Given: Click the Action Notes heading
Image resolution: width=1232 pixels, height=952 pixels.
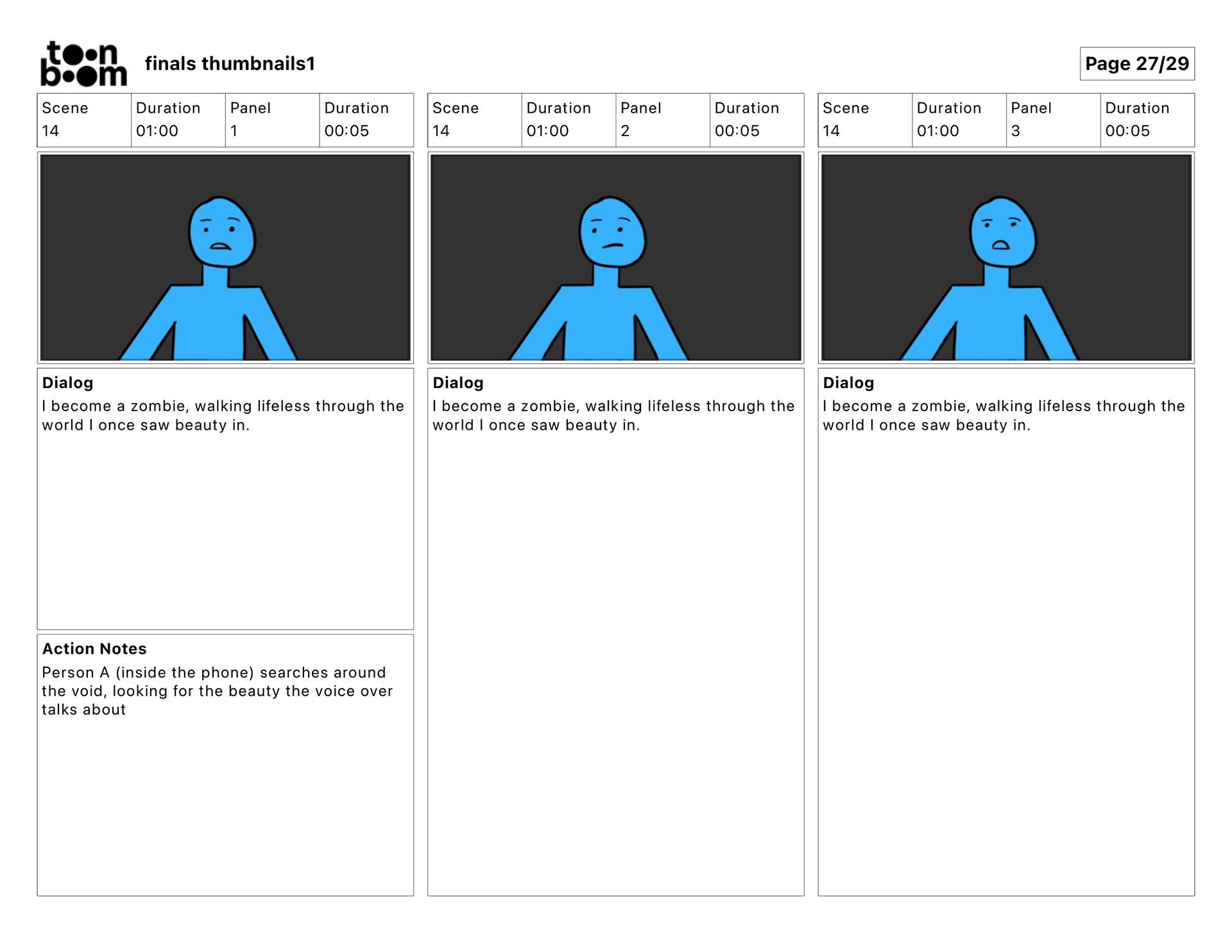Looking at the screenshot, I should [x=94, y=649].
